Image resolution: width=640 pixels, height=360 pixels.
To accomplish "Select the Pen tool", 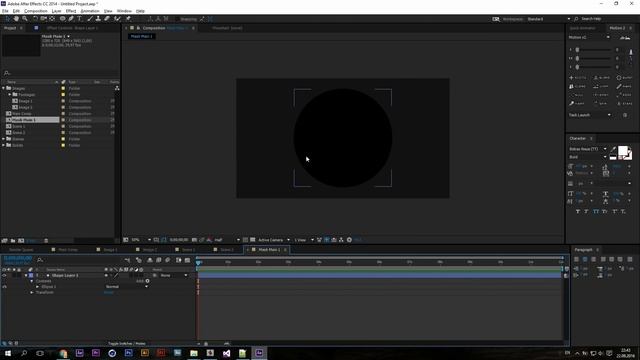I will coord(71,19).
